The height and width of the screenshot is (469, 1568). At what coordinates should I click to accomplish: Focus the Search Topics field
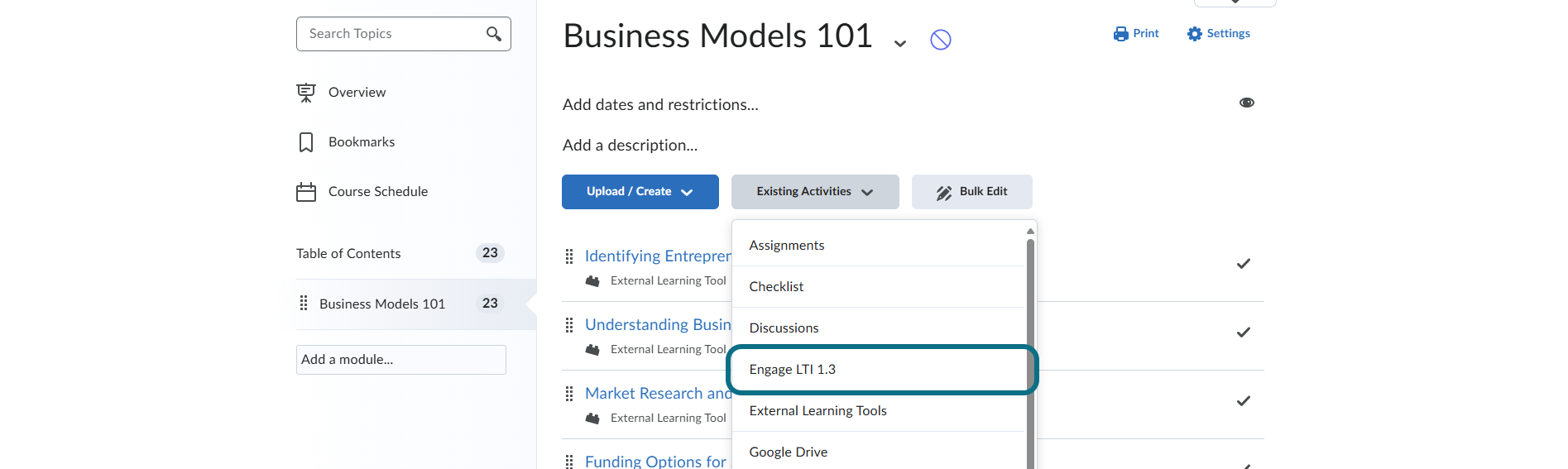pyautogui.click(x=404, y=34)
